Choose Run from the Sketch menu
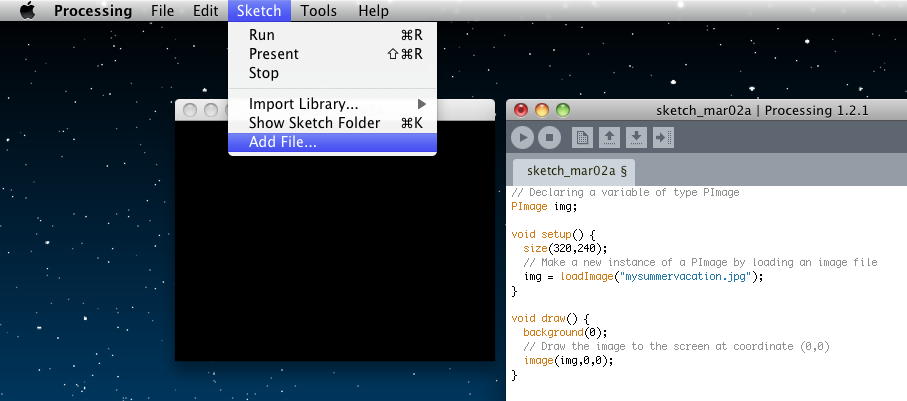The image size is (907, 401). (333, 35)
